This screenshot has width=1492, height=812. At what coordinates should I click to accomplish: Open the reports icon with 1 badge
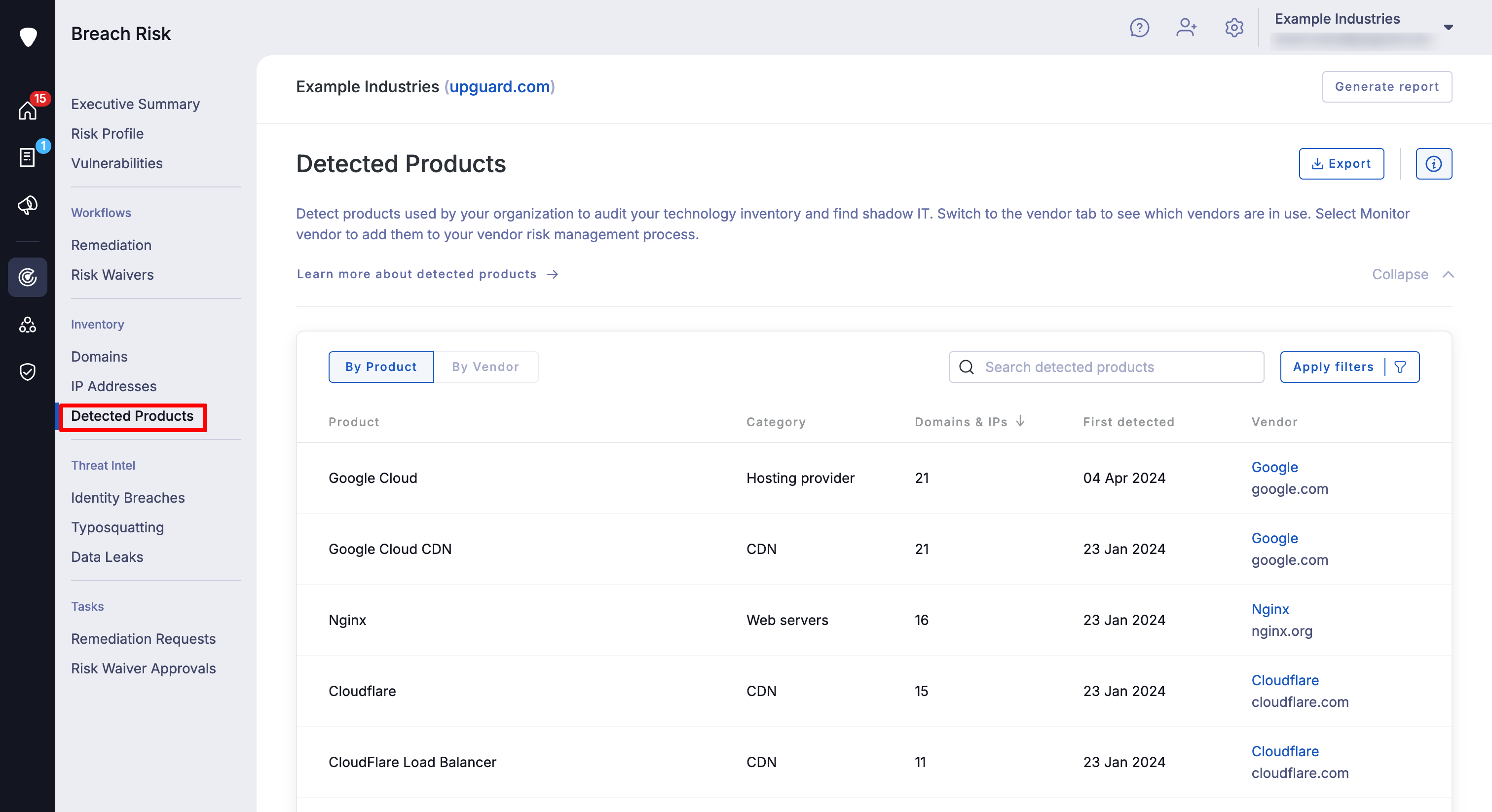pos(27,157)
